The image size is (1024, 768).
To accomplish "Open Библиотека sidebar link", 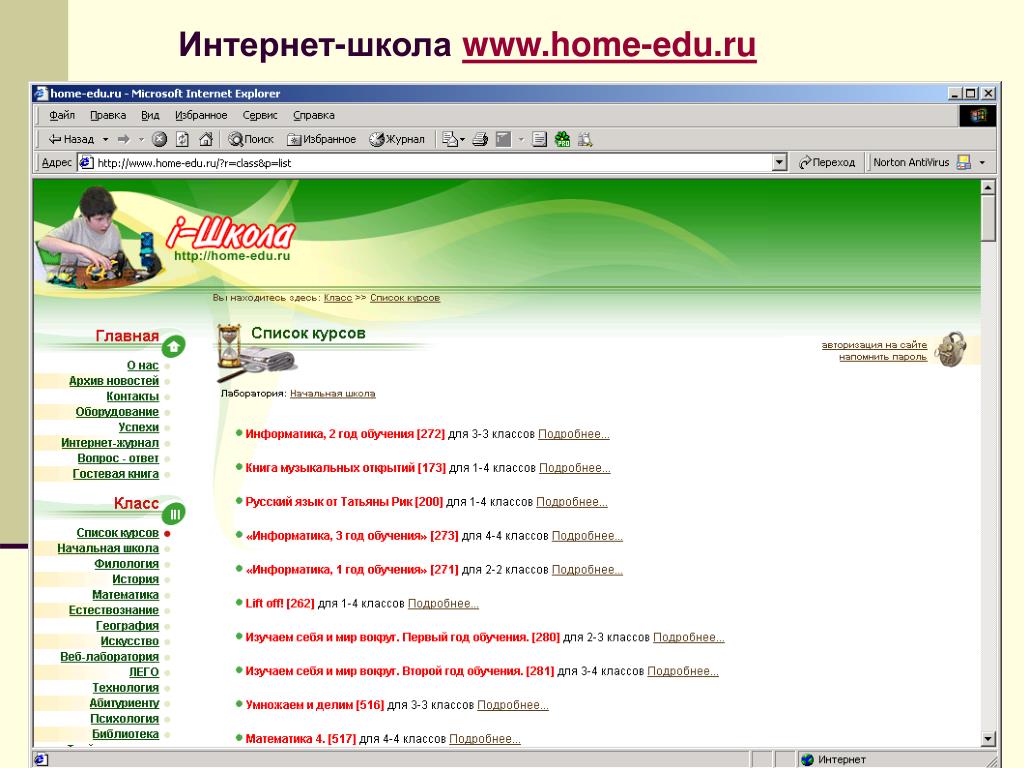I will tap(125, 734).
